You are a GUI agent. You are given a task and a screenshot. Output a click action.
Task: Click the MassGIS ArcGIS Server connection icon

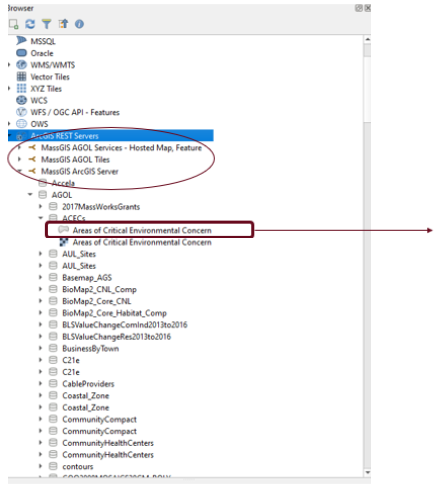tap(32, 171)
